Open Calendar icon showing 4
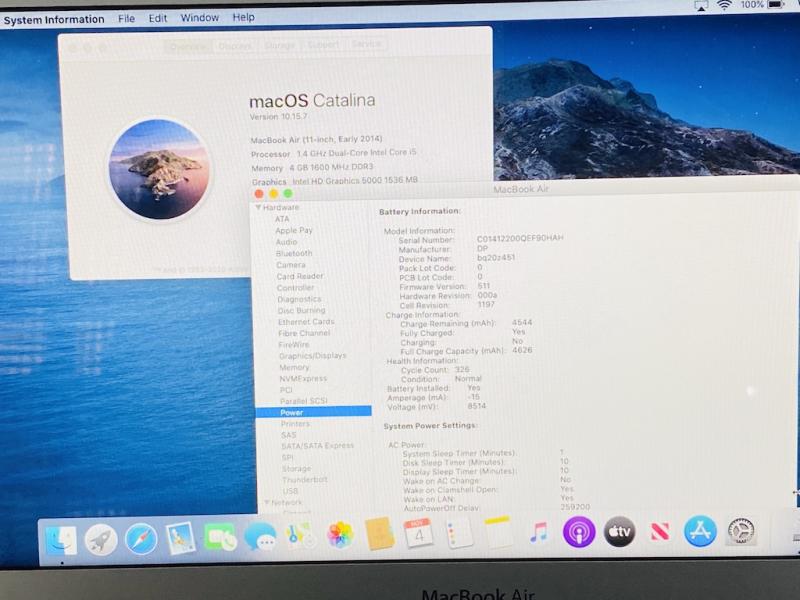 419,533
